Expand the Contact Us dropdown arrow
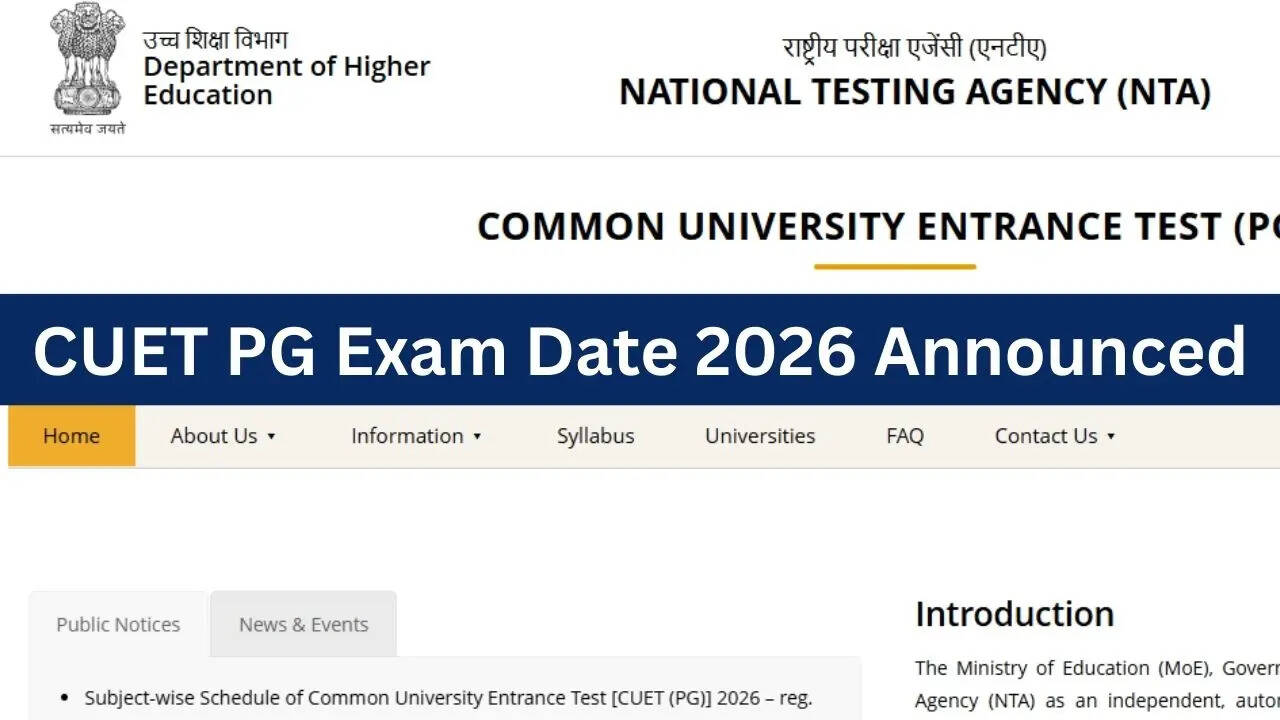Viewport: 1280px width, 720px height. click(1111, 437)
